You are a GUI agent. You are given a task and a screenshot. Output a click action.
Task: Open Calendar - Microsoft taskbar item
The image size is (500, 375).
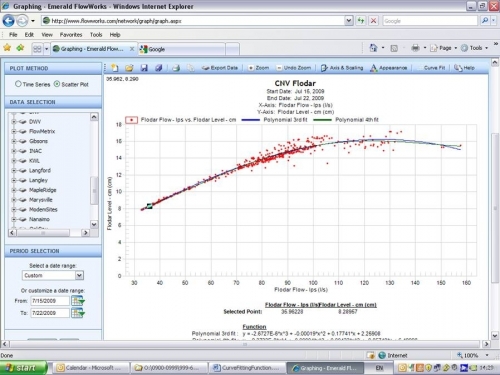tap(92, 368)
